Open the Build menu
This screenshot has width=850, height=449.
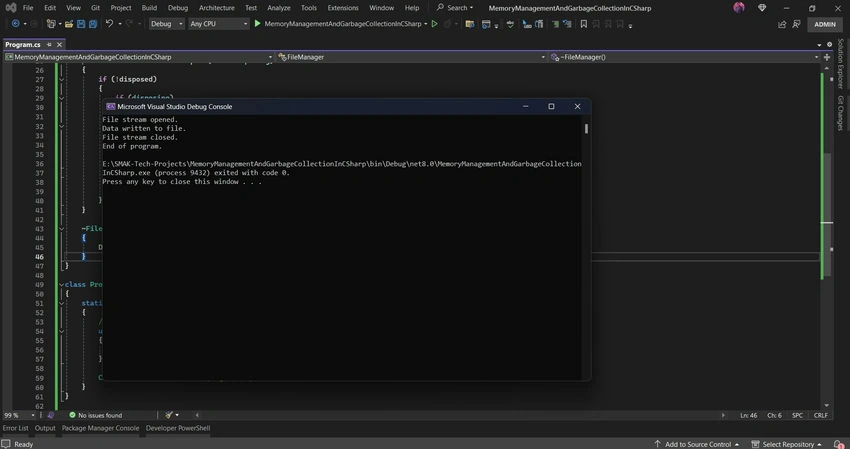[x=149, y=8]
